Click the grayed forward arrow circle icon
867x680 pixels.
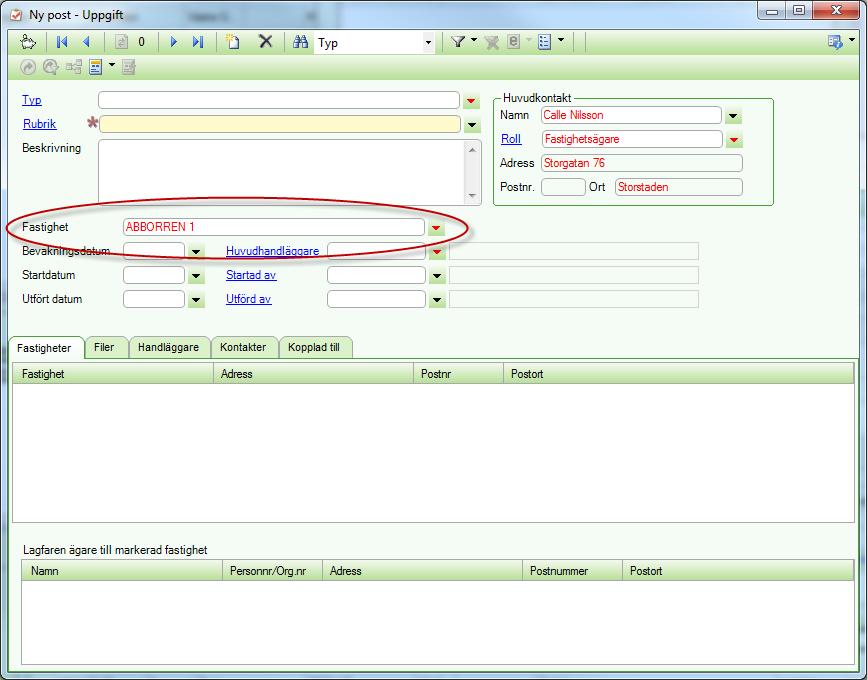click(x=28, y=67)
